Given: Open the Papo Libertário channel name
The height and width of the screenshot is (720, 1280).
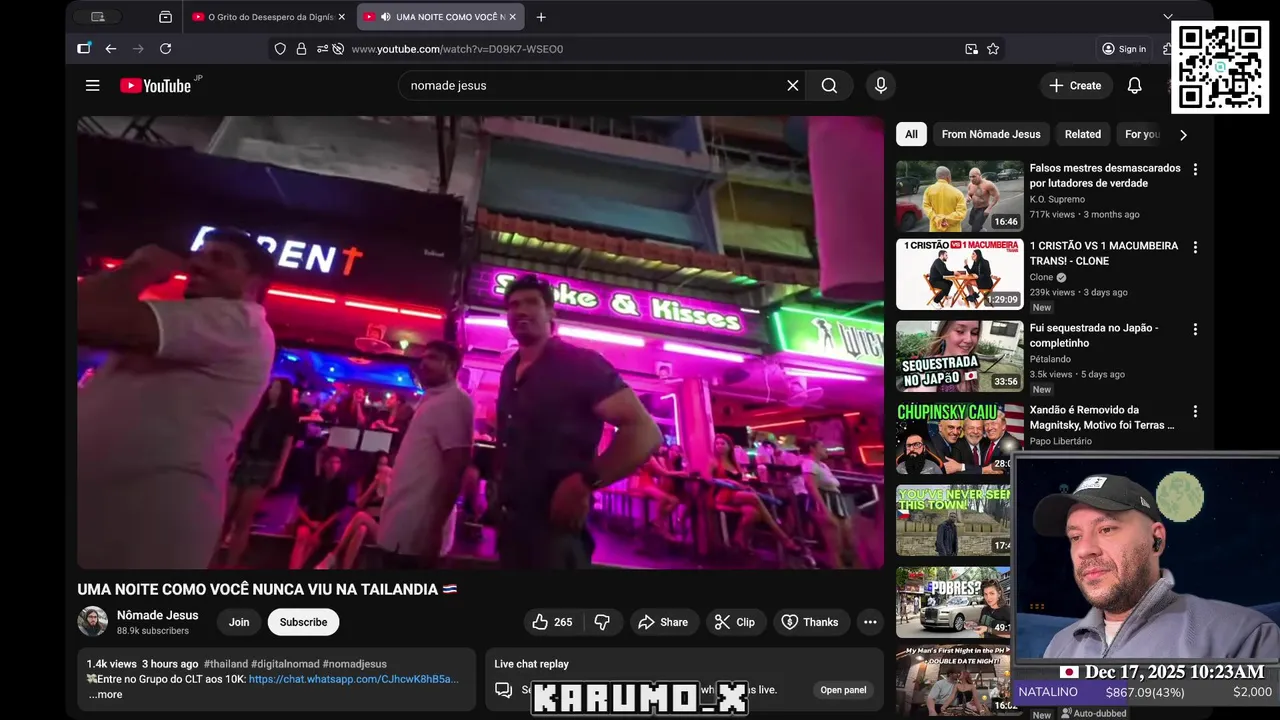Looking at the screenshot, I should [1061, 442].
